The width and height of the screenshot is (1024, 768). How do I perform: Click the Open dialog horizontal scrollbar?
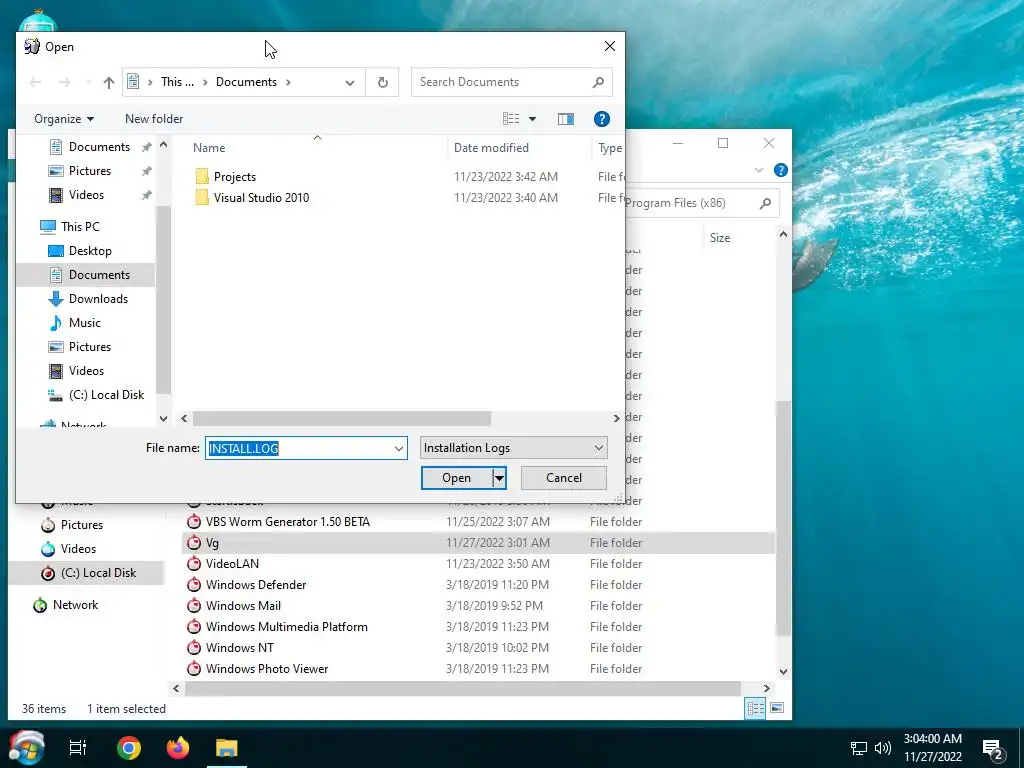pyautogui.click(x=341, y=419)
